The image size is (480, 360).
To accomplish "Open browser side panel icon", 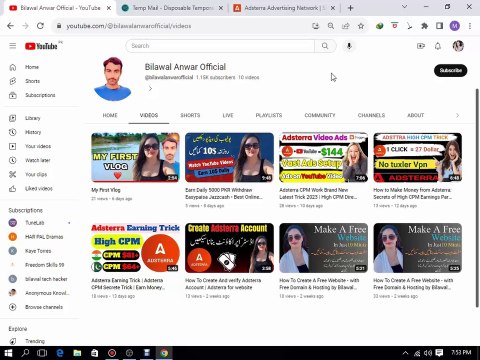I will pos(439,26).
